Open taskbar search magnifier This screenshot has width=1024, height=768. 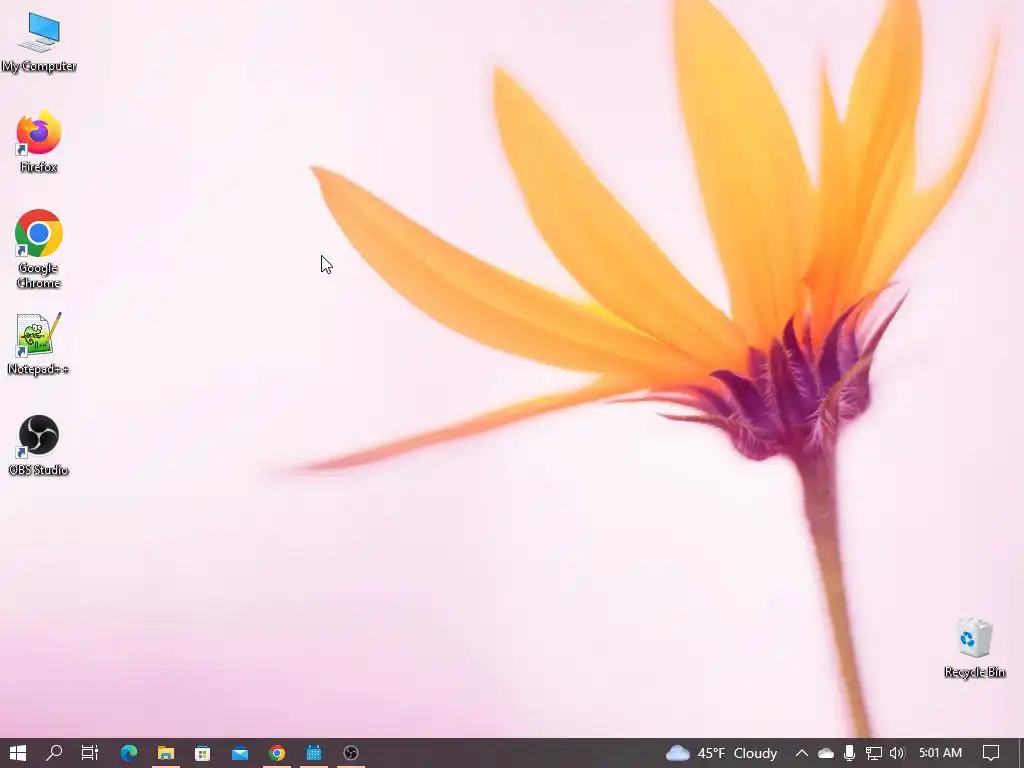tap(54, 753)
